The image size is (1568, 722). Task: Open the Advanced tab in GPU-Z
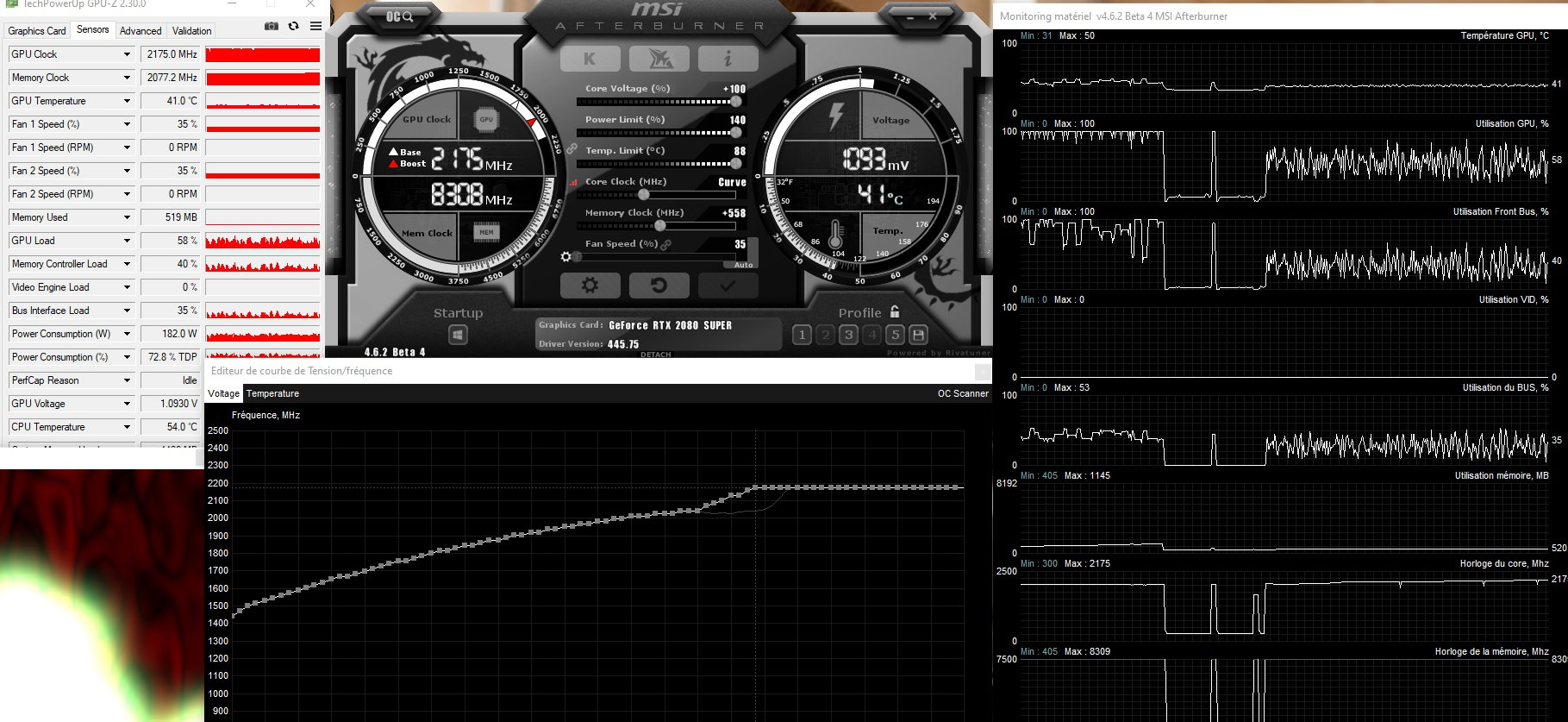tap(141, 31)
